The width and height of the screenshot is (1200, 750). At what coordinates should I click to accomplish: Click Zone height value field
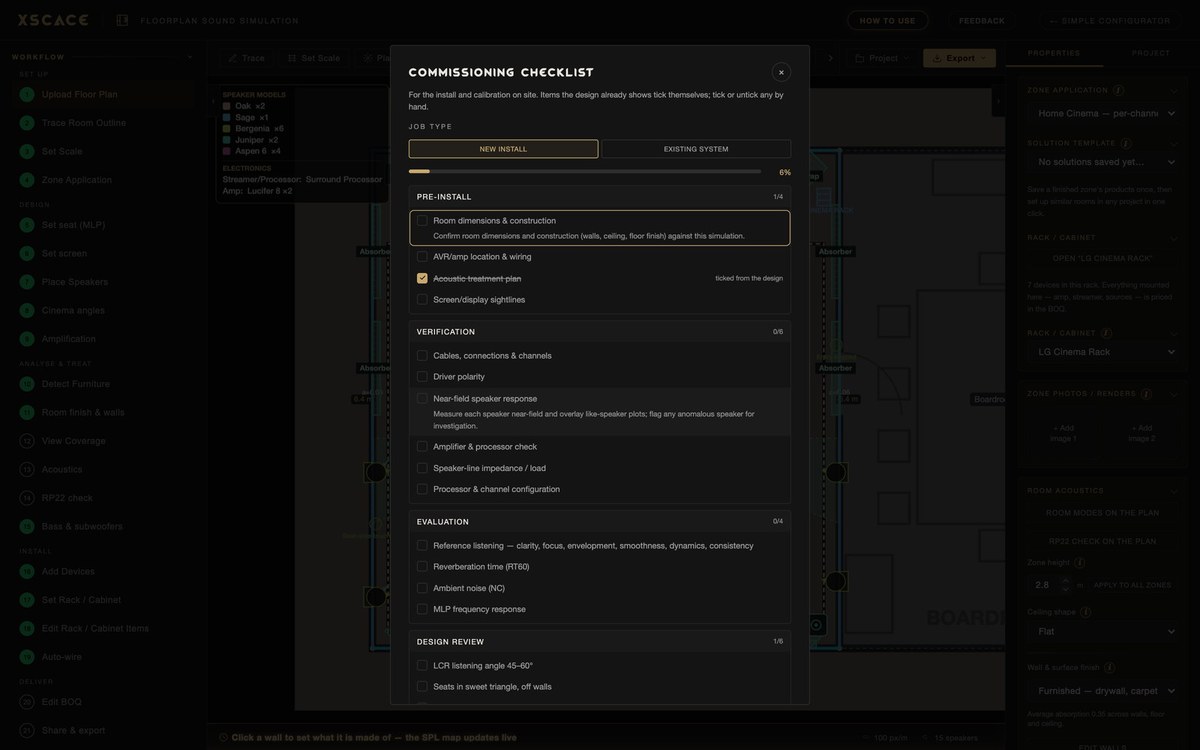pyautogui.click(x=1043, y=585)
